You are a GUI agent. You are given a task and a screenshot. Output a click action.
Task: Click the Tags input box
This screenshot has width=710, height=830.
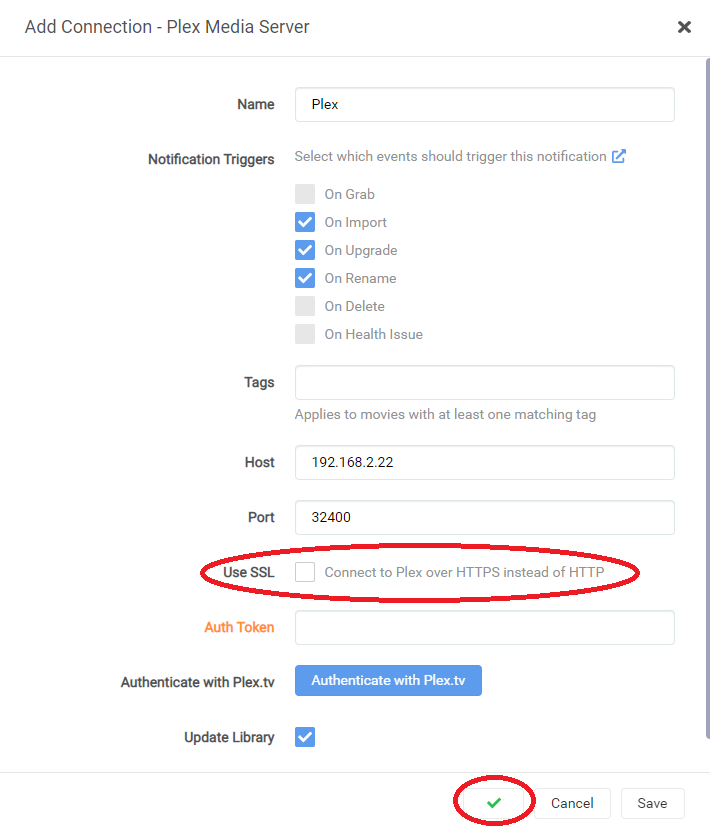pos(484,382)
